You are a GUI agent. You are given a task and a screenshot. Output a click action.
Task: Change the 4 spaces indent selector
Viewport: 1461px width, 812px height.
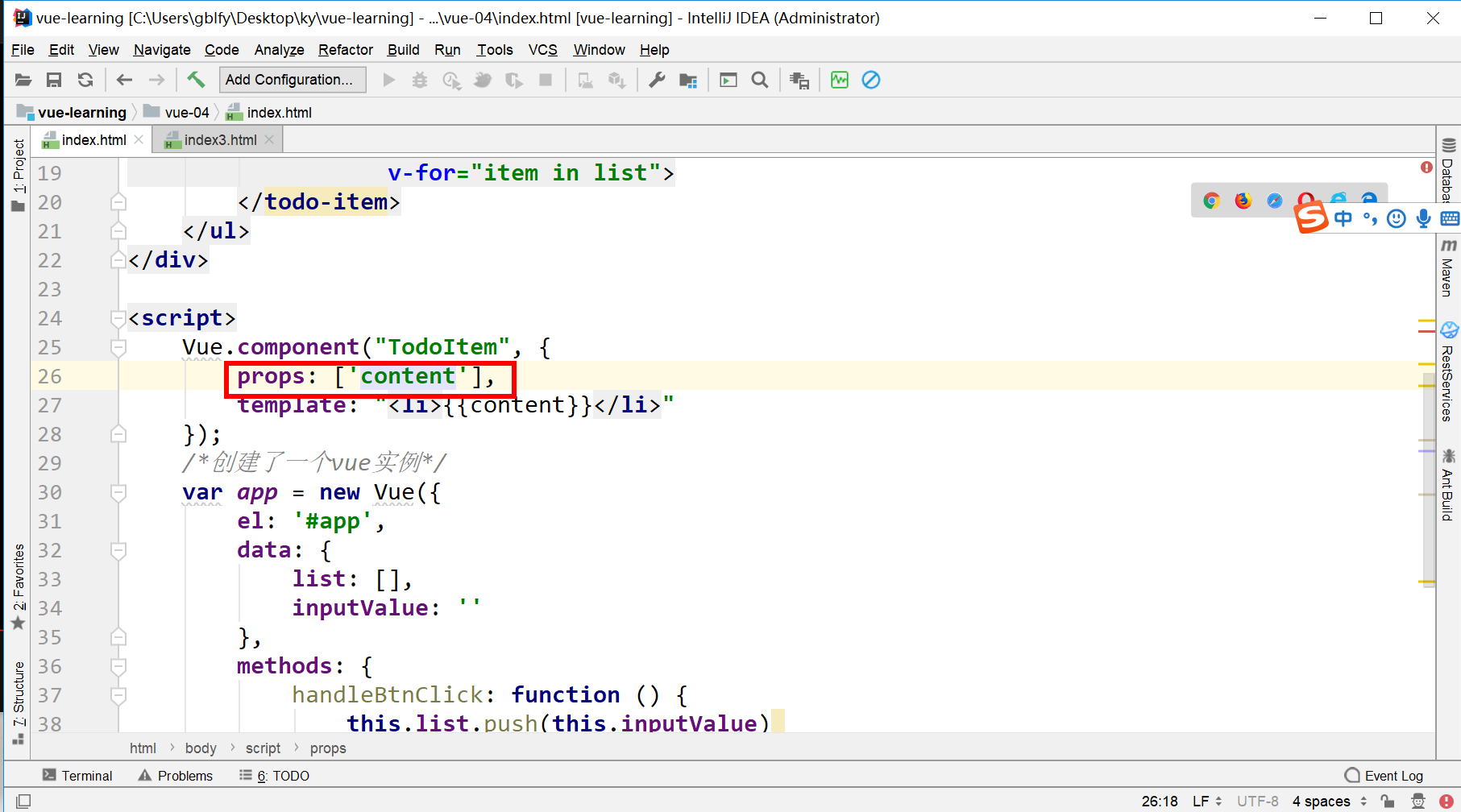(1330, 801)
